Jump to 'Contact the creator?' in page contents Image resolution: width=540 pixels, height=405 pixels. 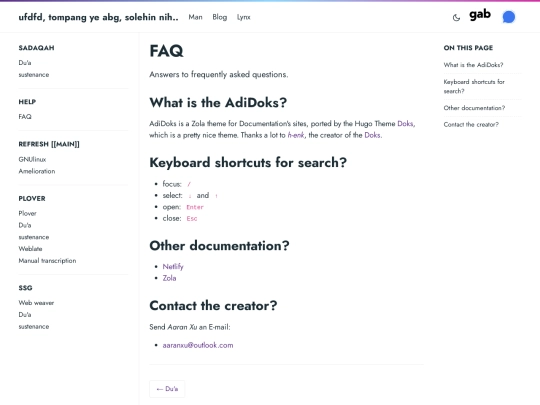coord(471,125)
